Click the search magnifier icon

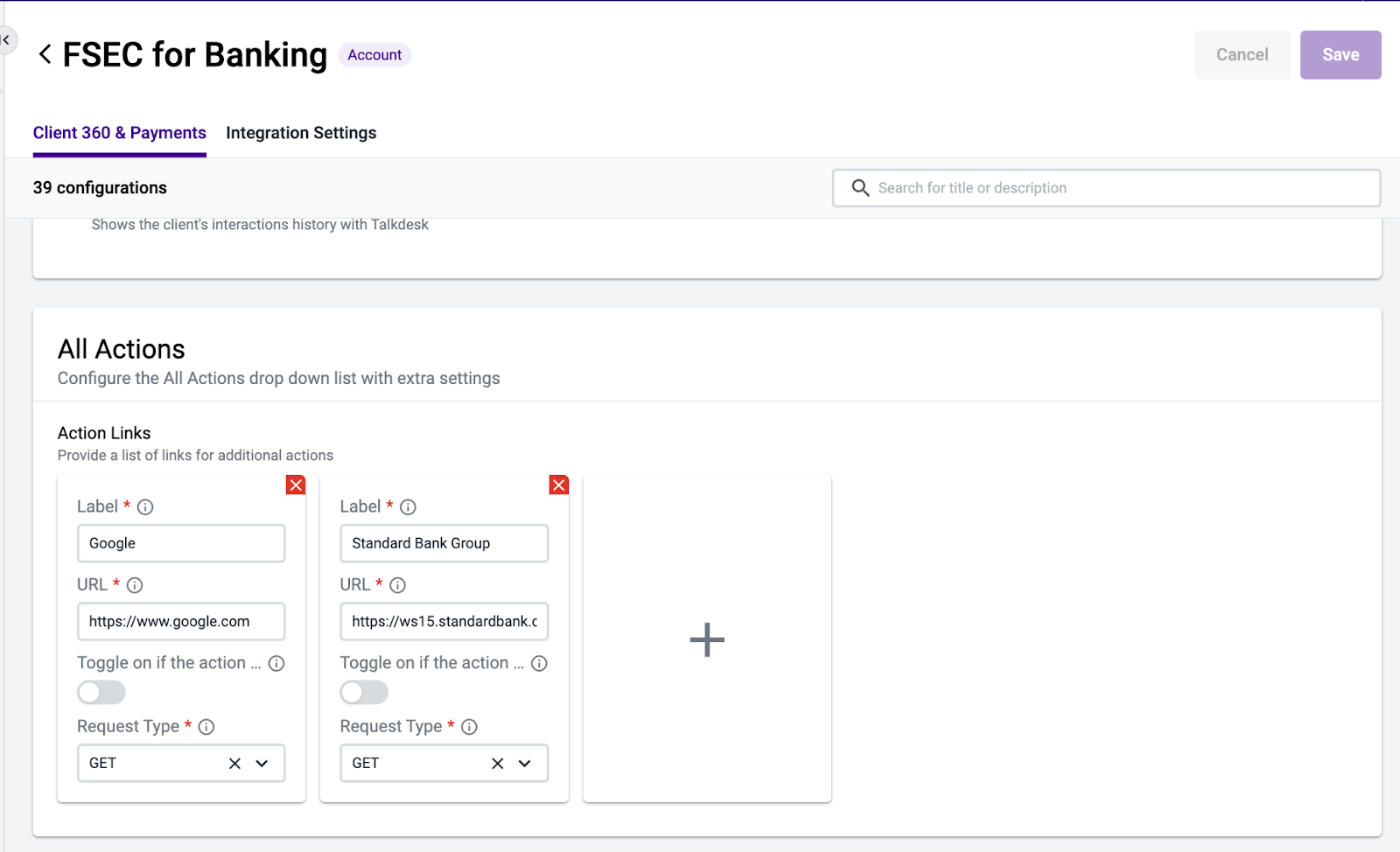[x=860, y=188]
